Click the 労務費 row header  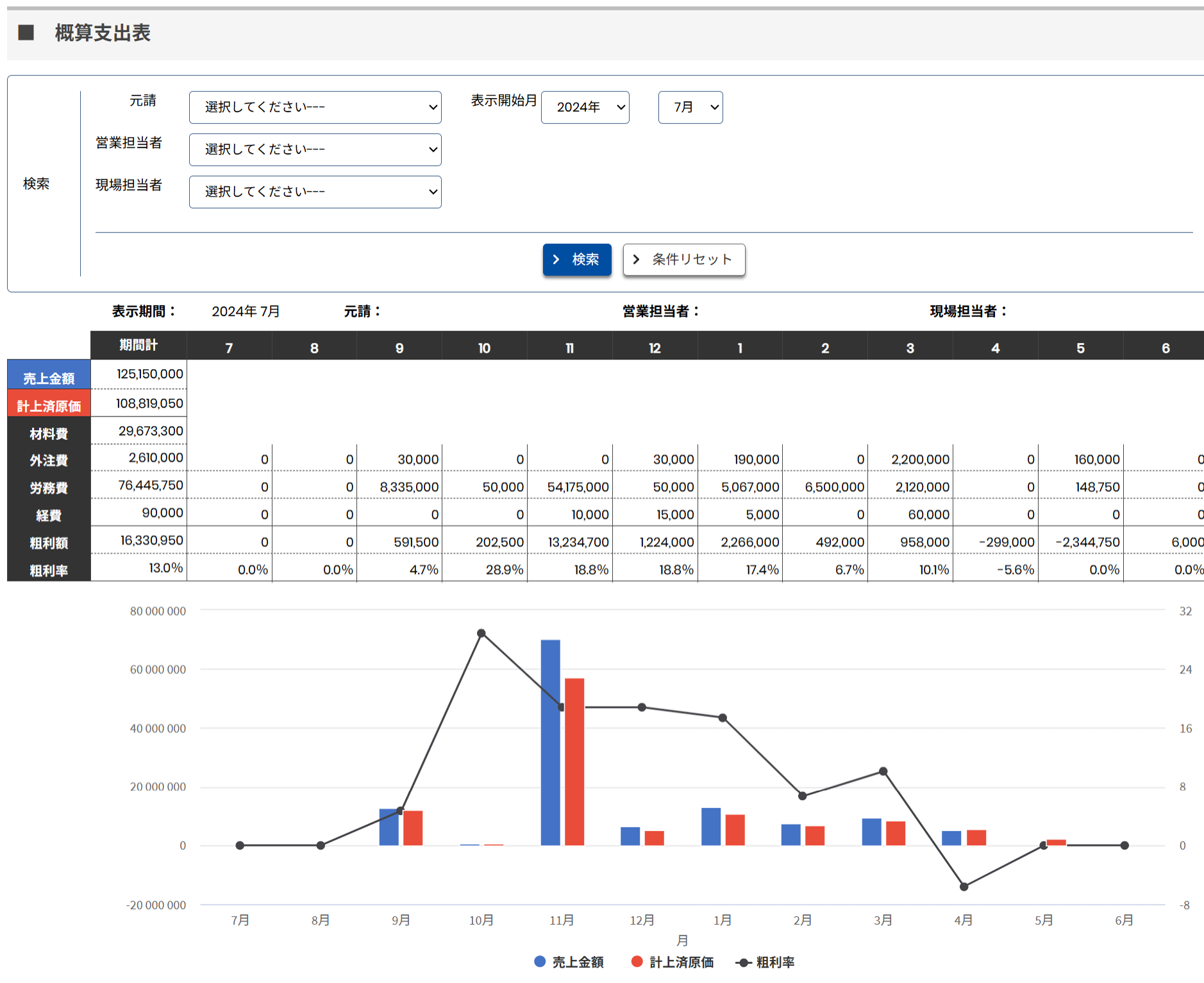(x=49, y=488)
